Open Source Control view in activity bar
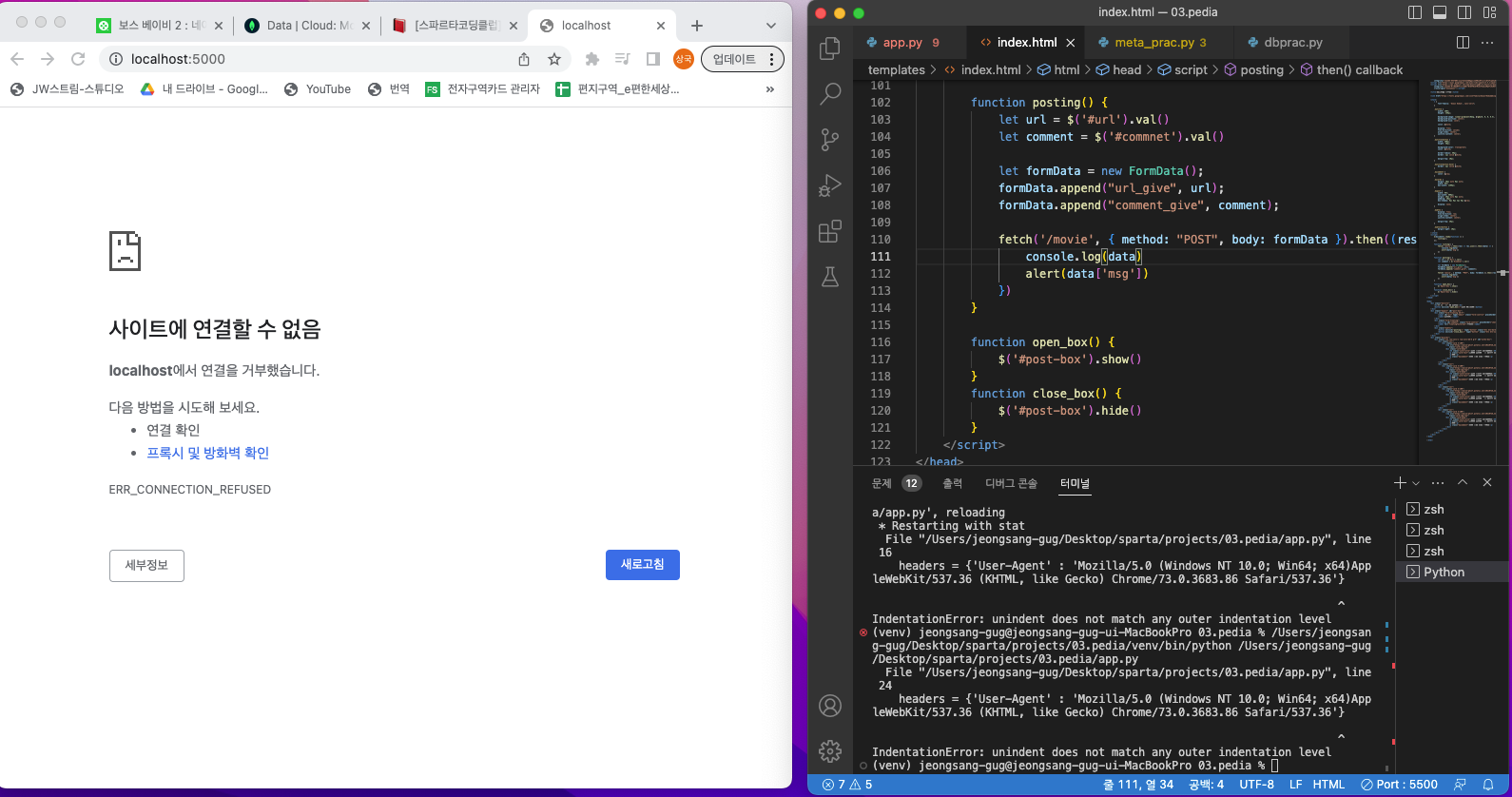Screen dimensions: 1512x797 (830, 140)
